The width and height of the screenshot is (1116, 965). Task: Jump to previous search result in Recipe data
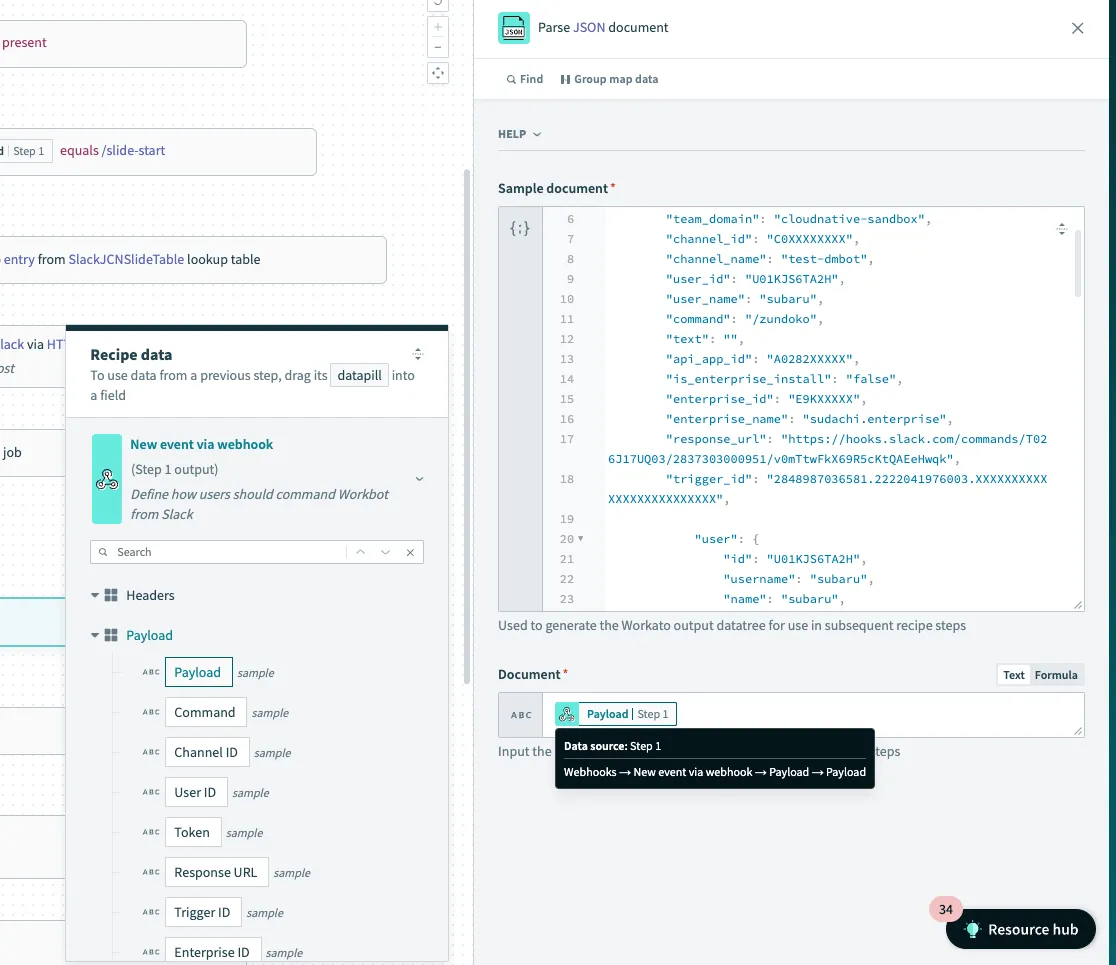[x=360, y=552]
